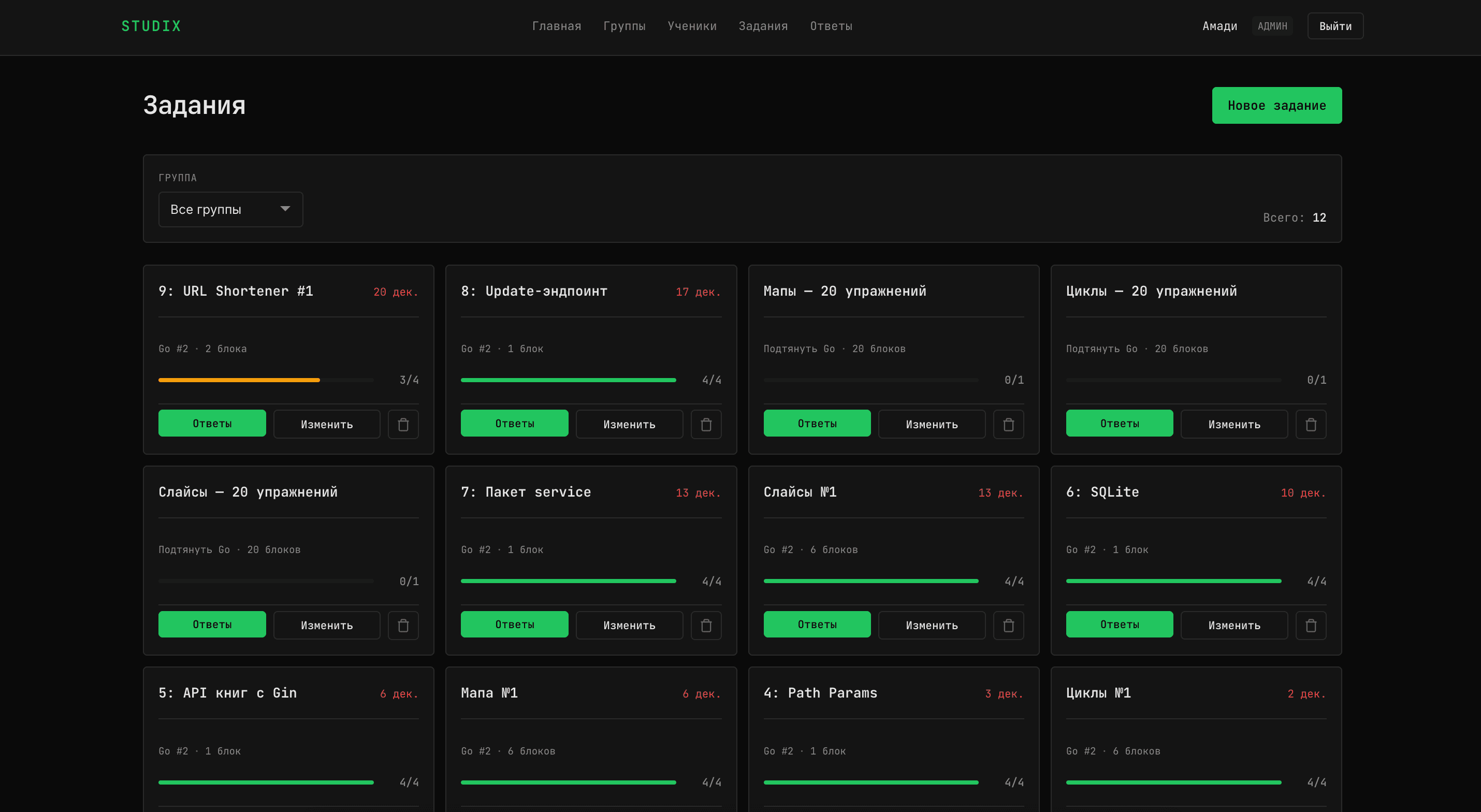
Task: Open the Ответы section in the navbar
Action: pos(831,26)
